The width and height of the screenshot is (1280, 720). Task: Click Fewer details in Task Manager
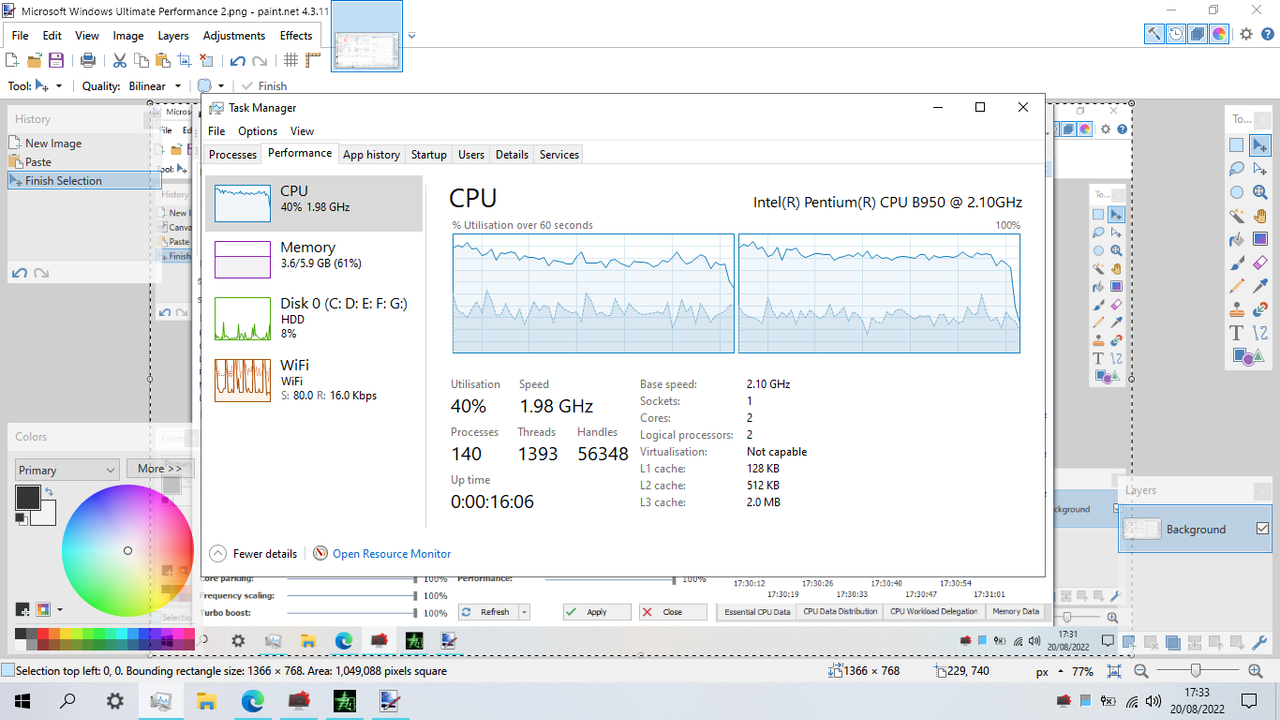click(x=254, y=553)
